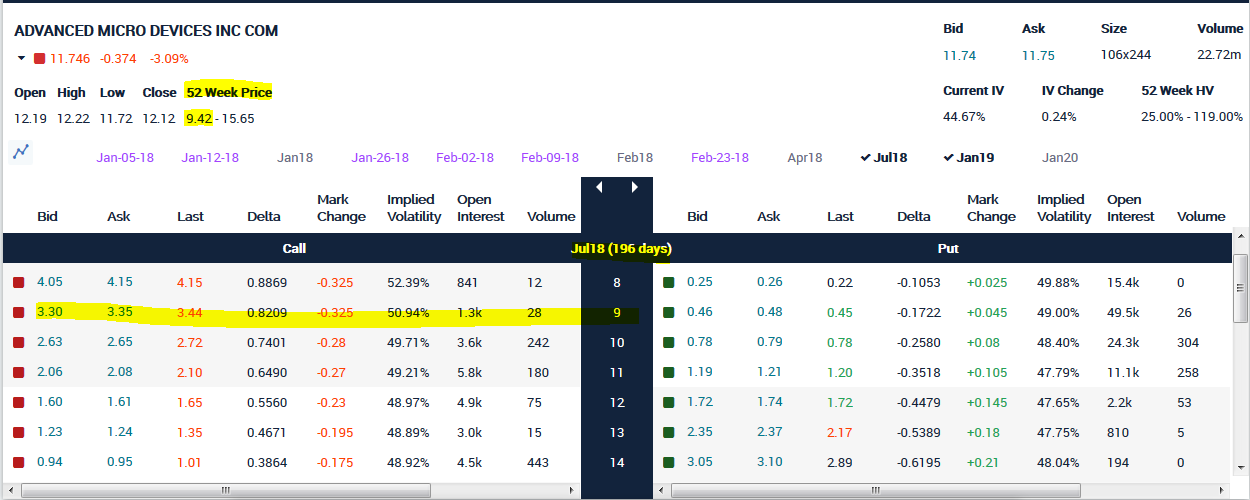Select the Feb-02-18 expiration

(x=465, y=158)
